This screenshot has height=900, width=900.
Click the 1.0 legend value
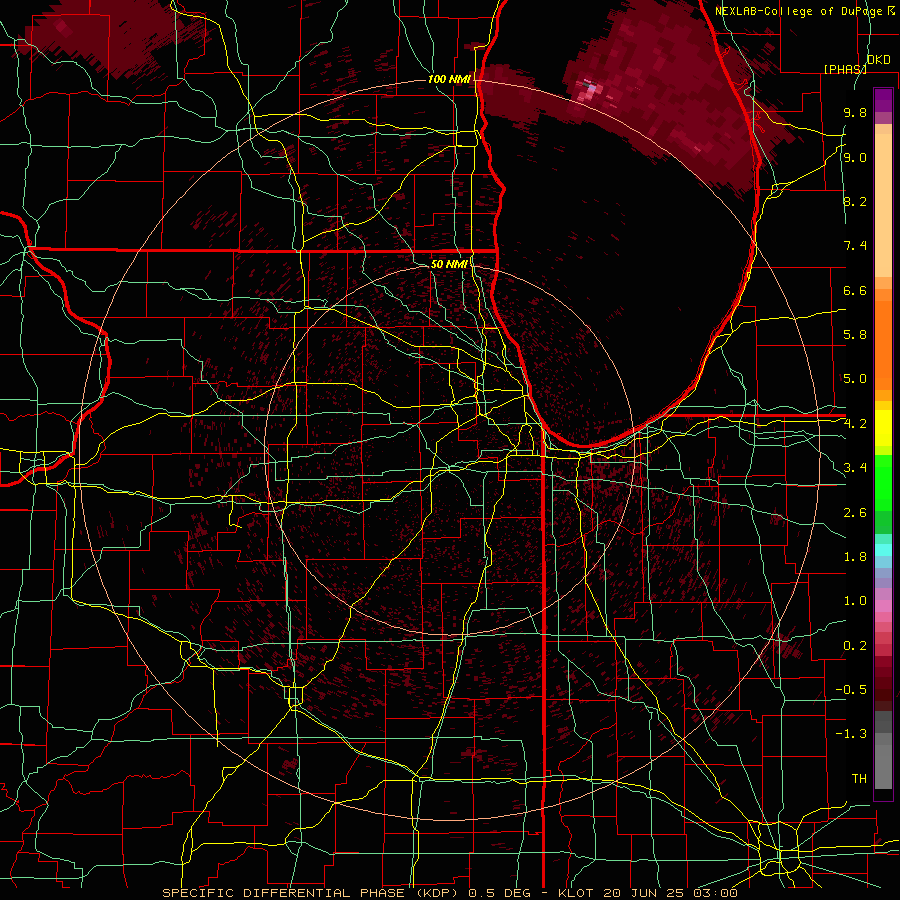coord(855,601)
